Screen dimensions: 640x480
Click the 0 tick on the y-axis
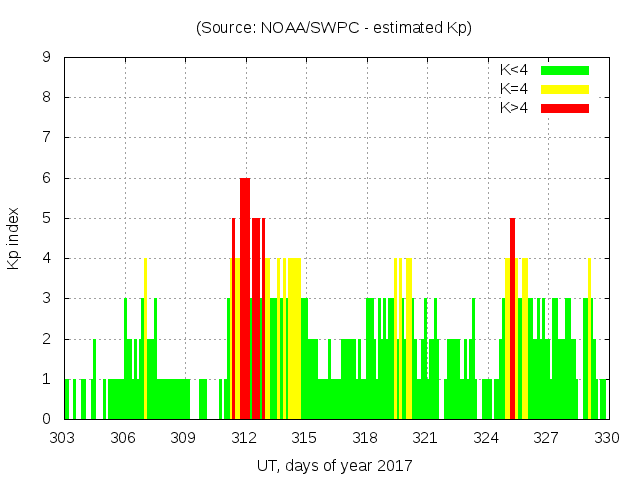pos(46,419)
